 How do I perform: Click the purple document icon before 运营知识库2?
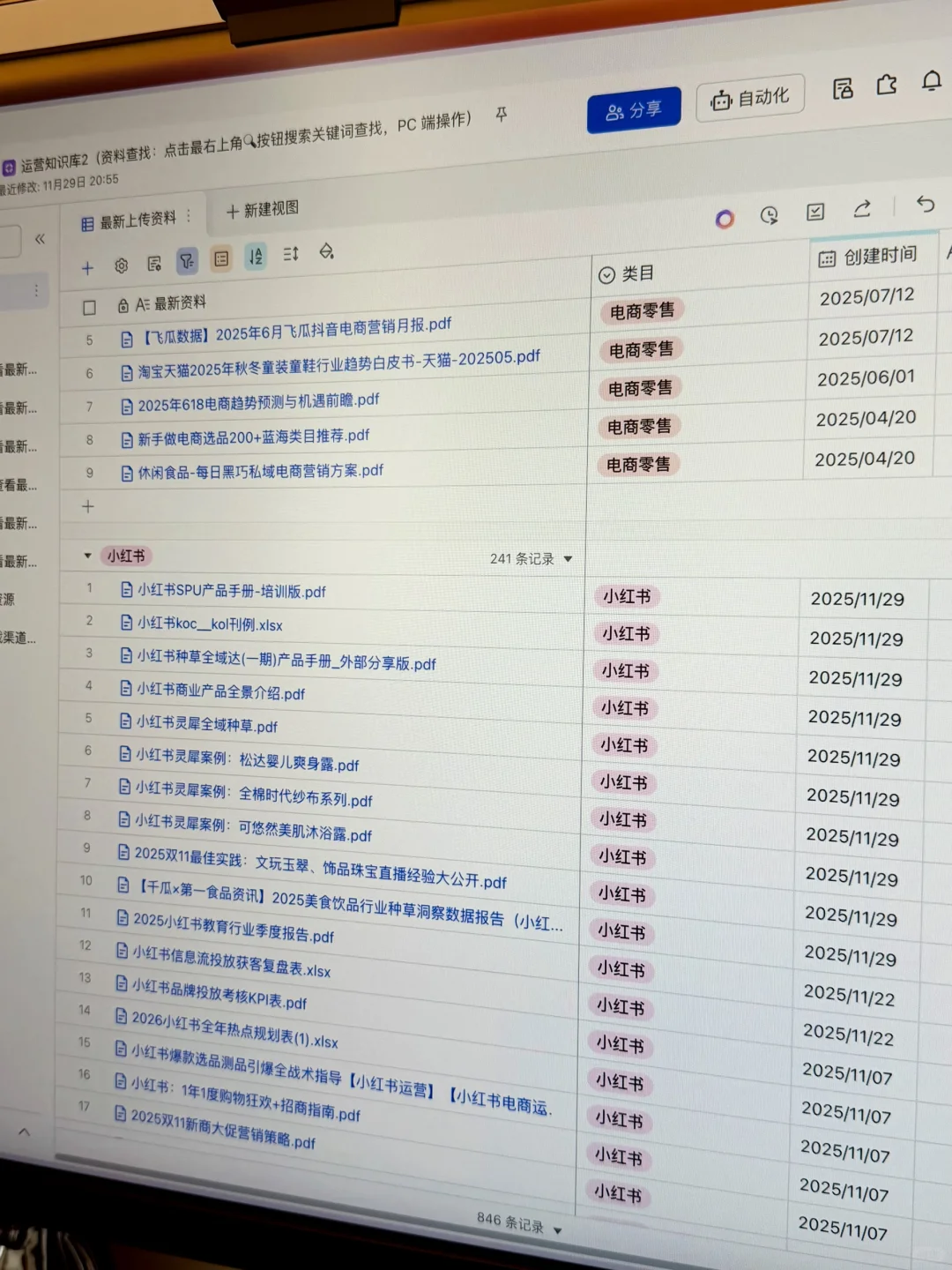[9, 167]
